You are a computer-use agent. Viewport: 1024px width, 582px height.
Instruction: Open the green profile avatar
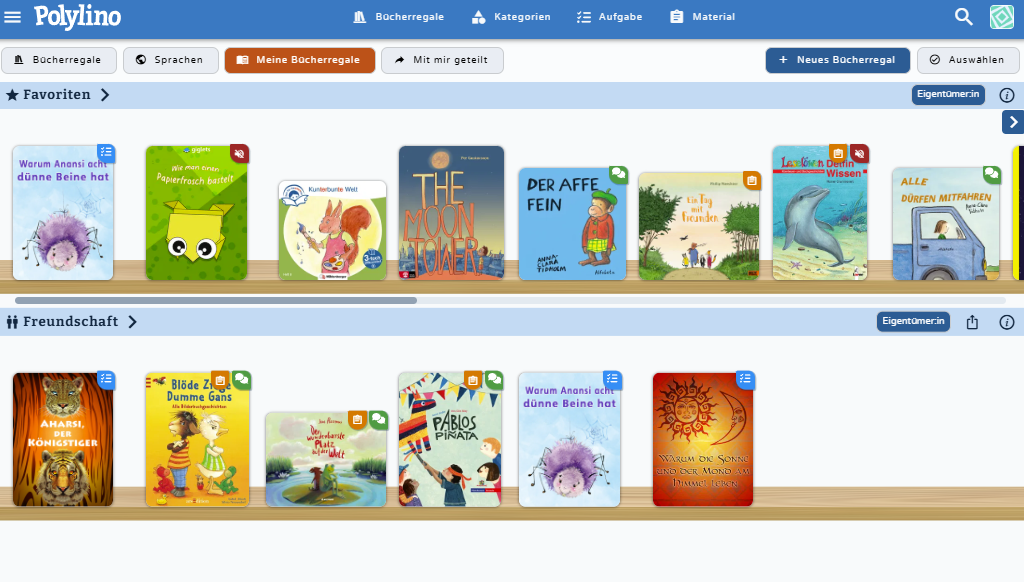coord(1002,17)
